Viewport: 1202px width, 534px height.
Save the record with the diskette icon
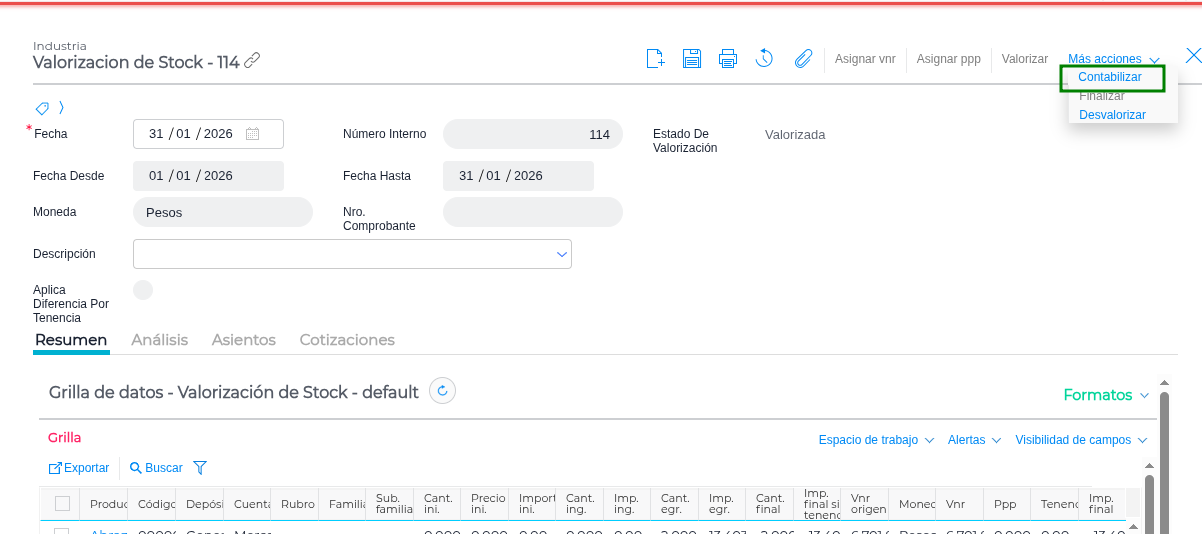click(x=691, y=59)
